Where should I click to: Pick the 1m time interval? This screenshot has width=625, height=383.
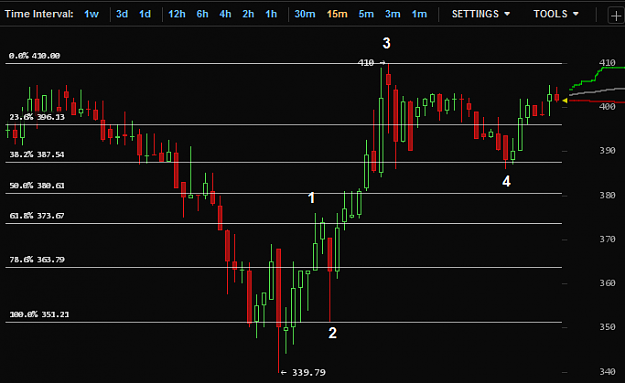pyautogui.click(x=419, y=14)
